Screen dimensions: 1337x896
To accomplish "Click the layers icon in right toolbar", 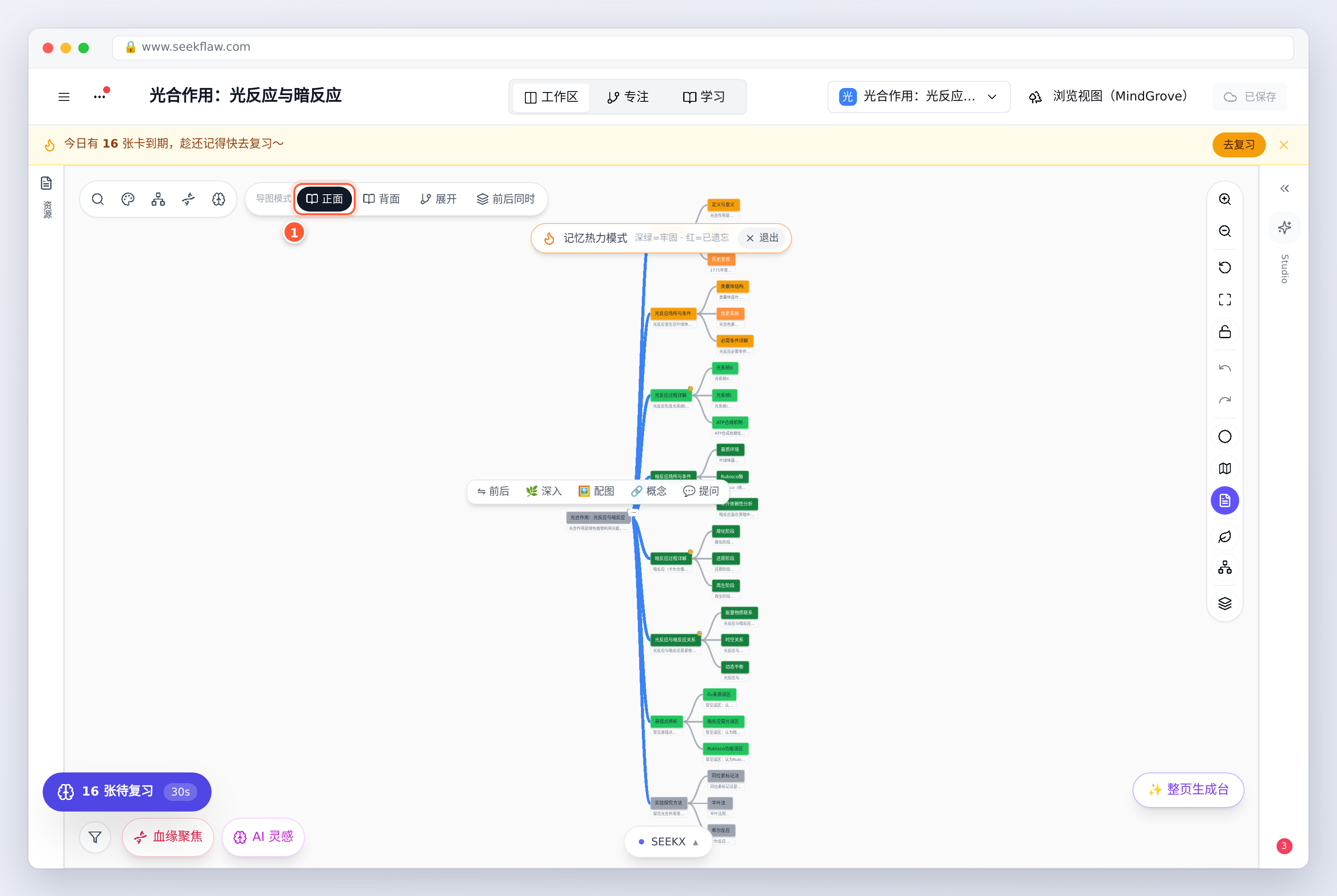I will point(1225,604).
